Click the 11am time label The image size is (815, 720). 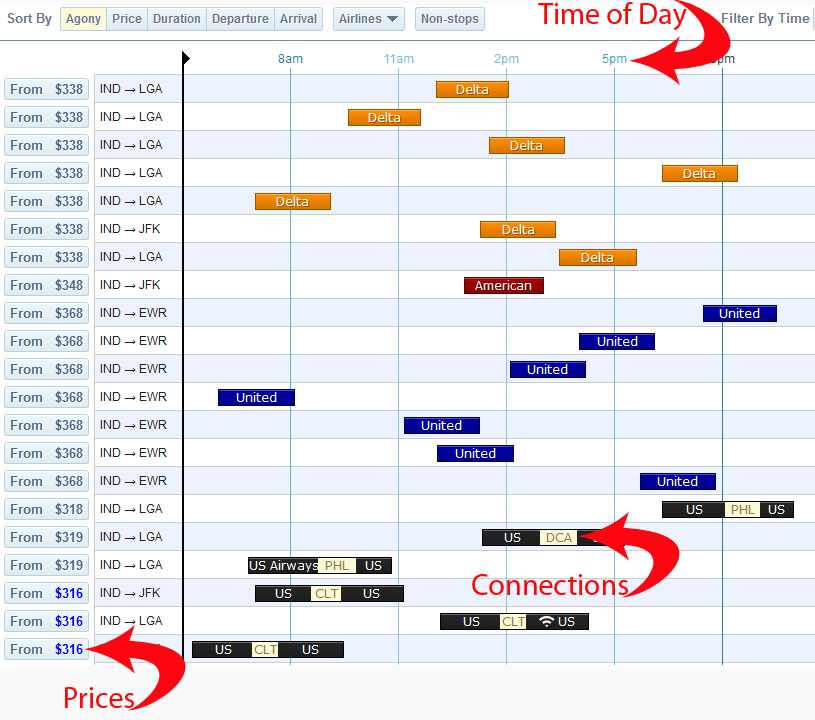(x=398, y=59)
